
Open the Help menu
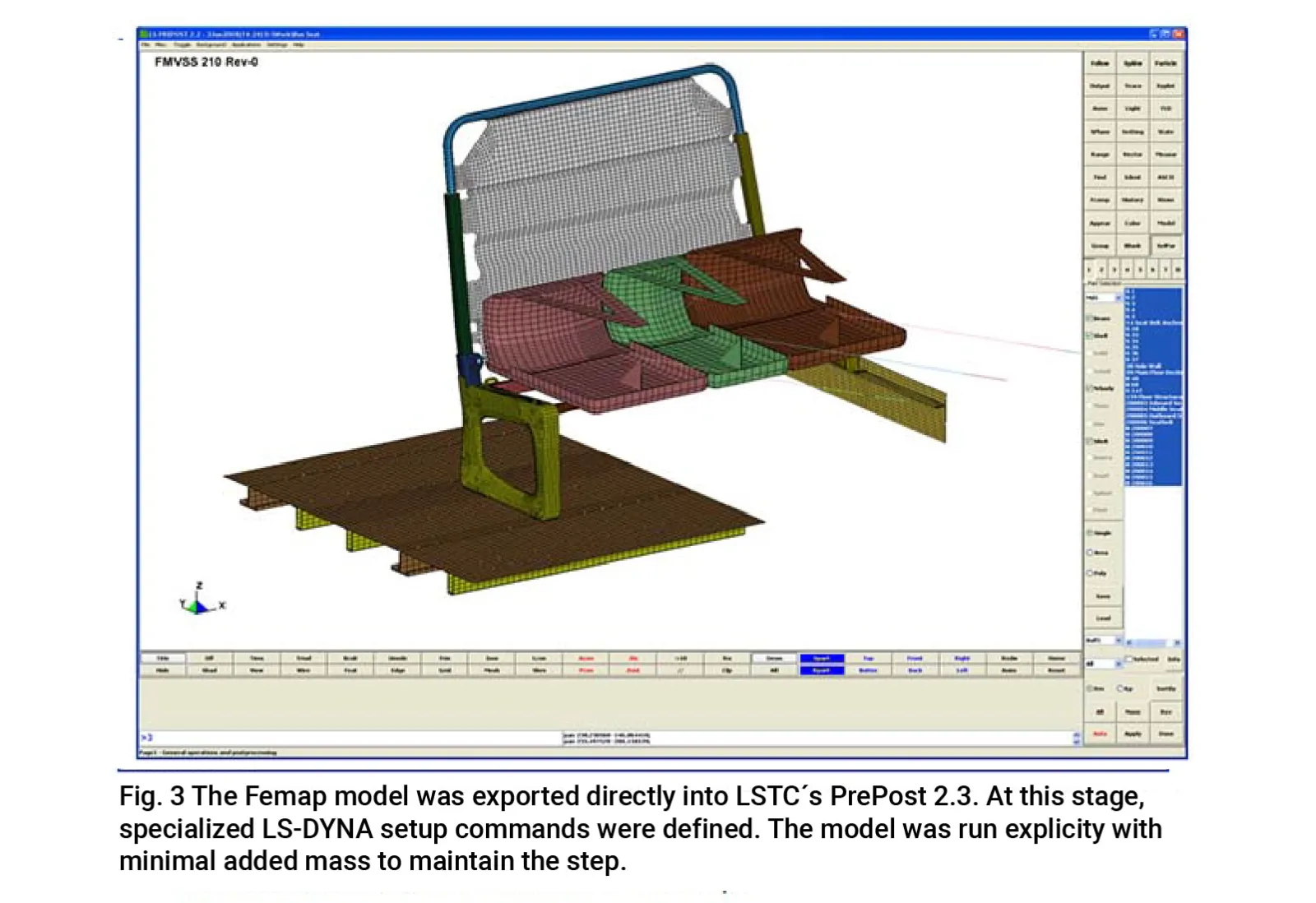click(299, 44)
